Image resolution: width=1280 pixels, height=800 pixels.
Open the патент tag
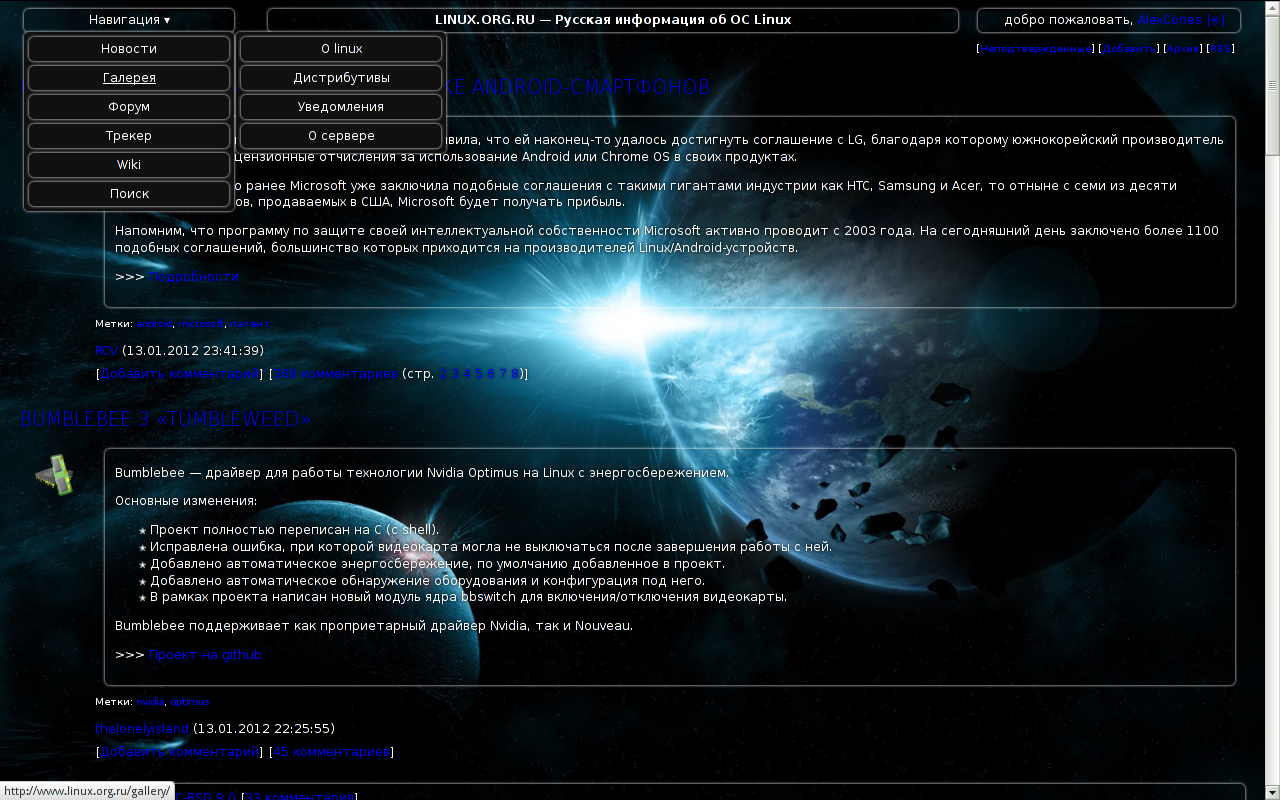[250, 324]
